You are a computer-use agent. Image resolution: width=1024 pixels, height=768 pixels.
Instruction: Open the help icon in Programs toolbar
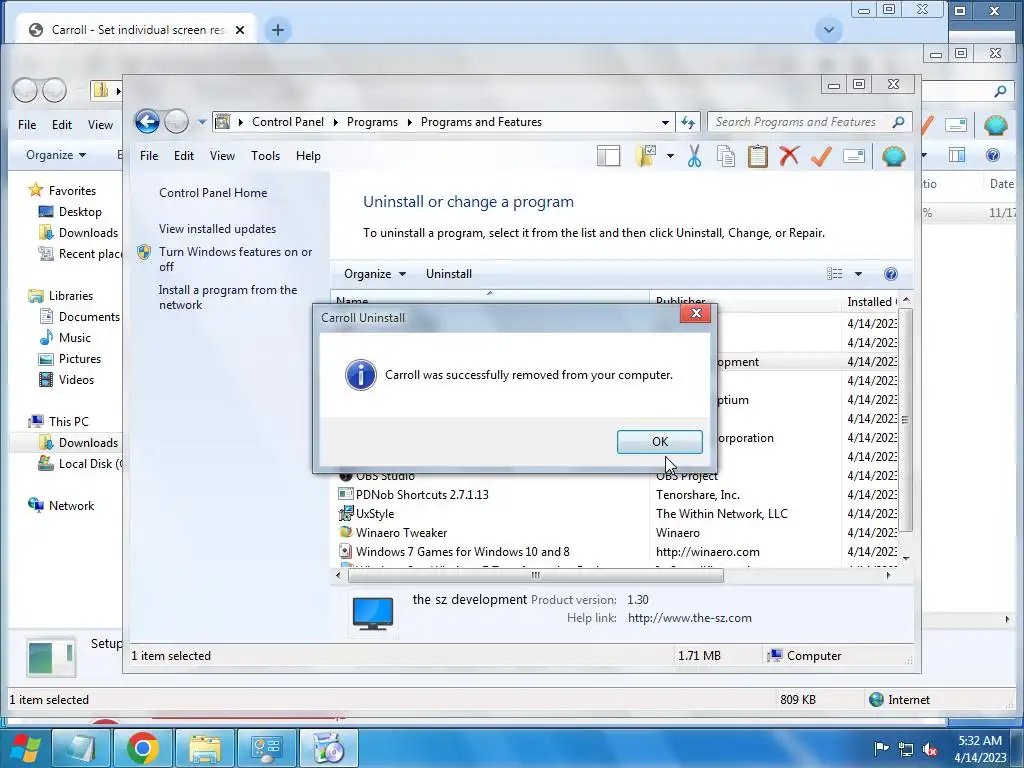coord(891,274)
